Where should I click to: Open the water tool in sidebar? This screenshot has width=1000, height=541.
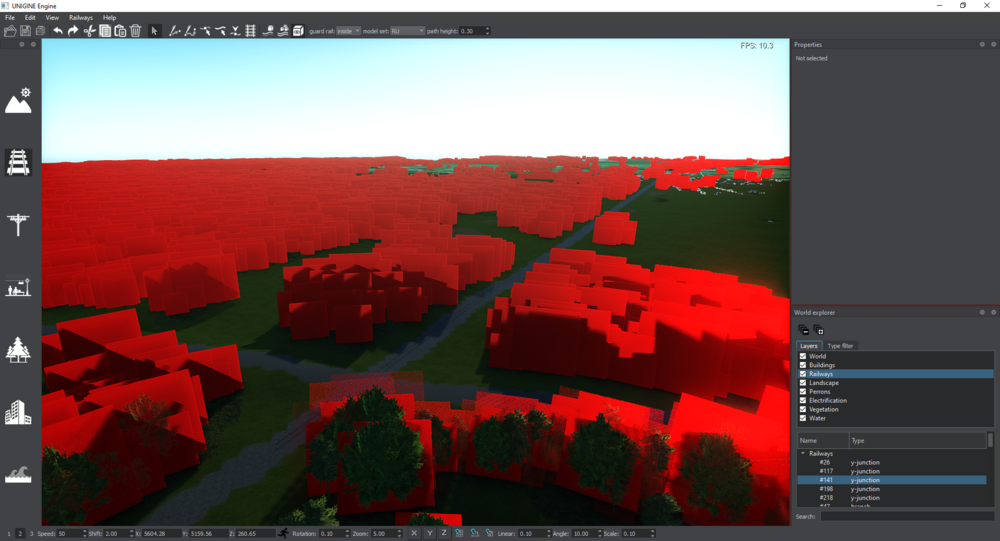pos(18,474)
